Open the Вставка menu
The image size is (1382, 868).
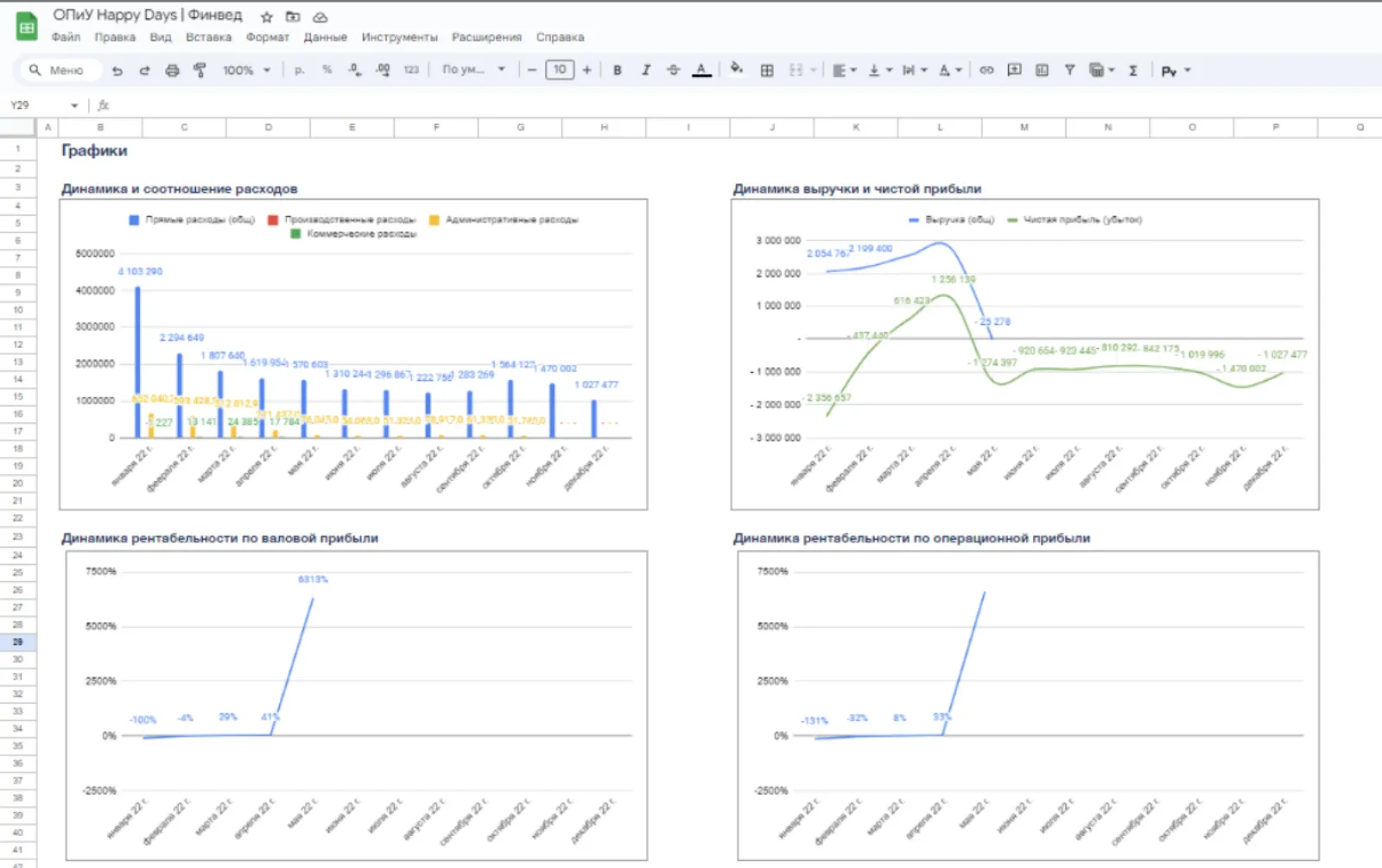tap(208, 37)
